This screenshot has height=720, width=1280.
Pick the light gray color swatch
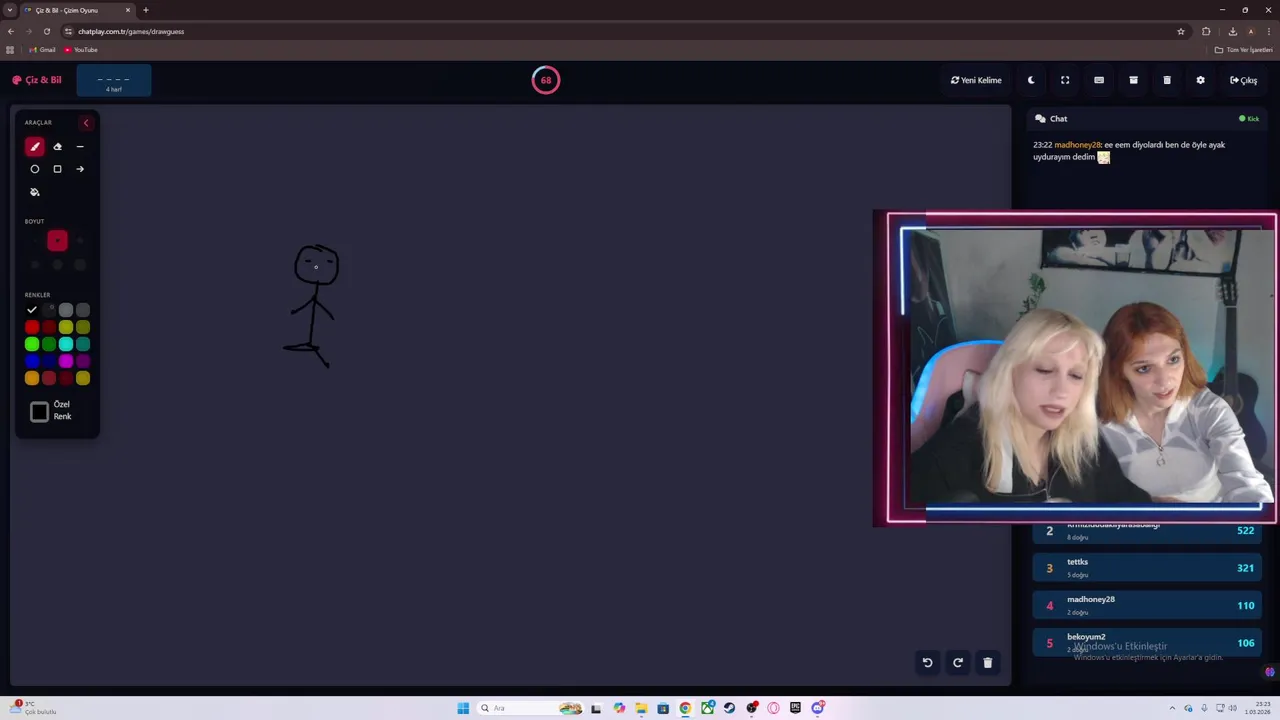tap(66, 310)
